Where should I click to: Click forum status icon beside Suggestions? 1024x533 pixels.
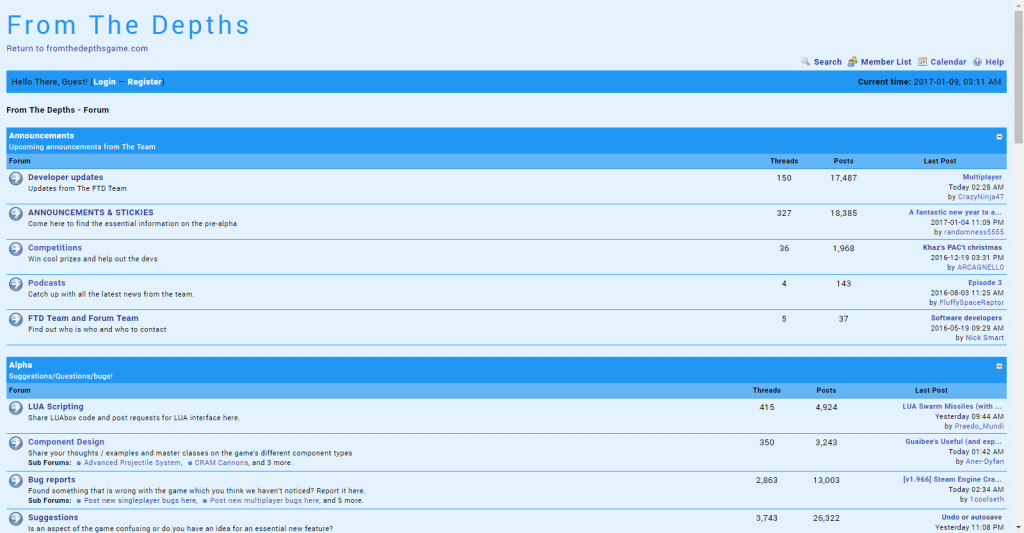click(x=16, y=519)
